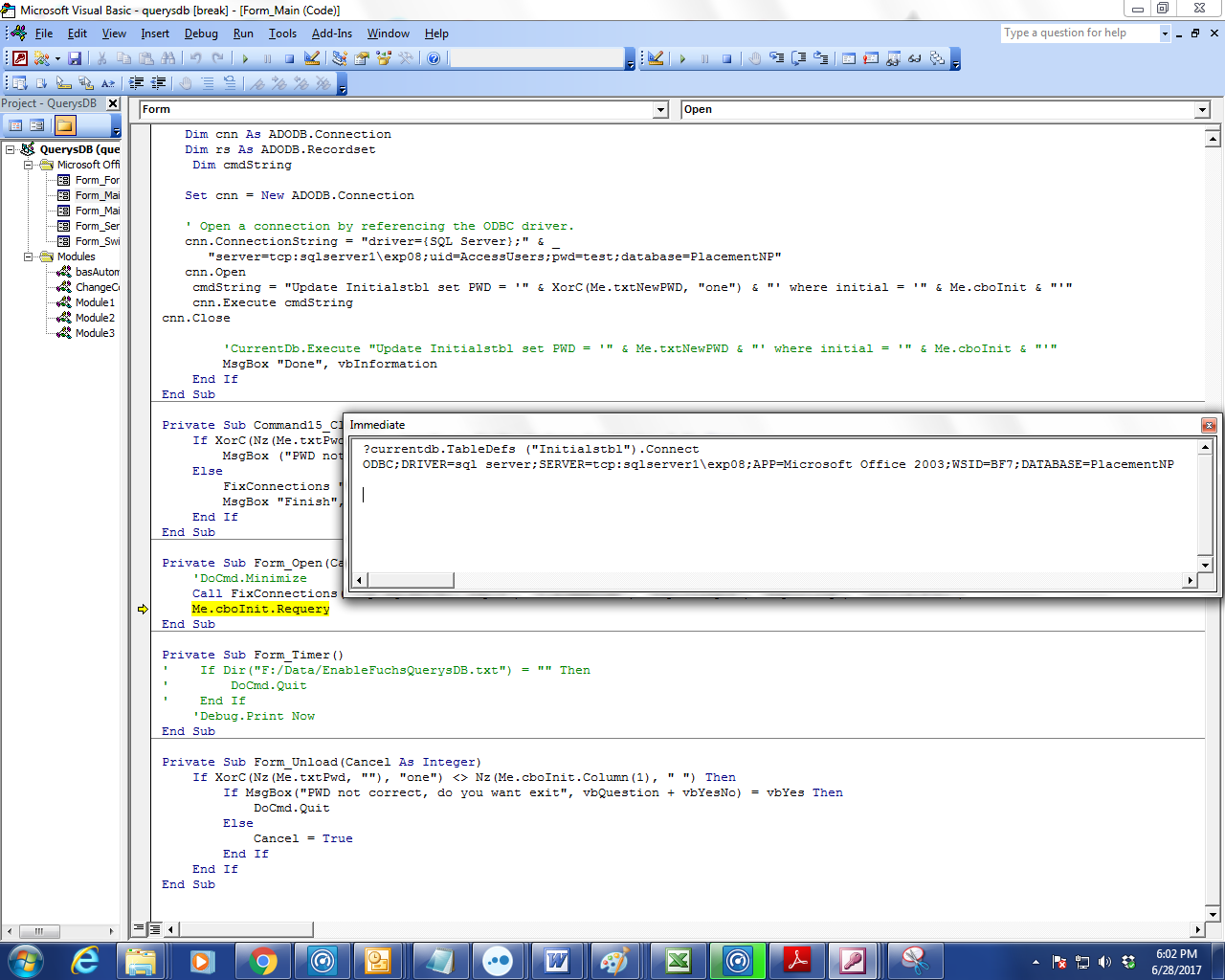The width and height of the screenshot is (1225, 980).
Task: Run the code with the Standard toolbar play icon
Action: 245,58
